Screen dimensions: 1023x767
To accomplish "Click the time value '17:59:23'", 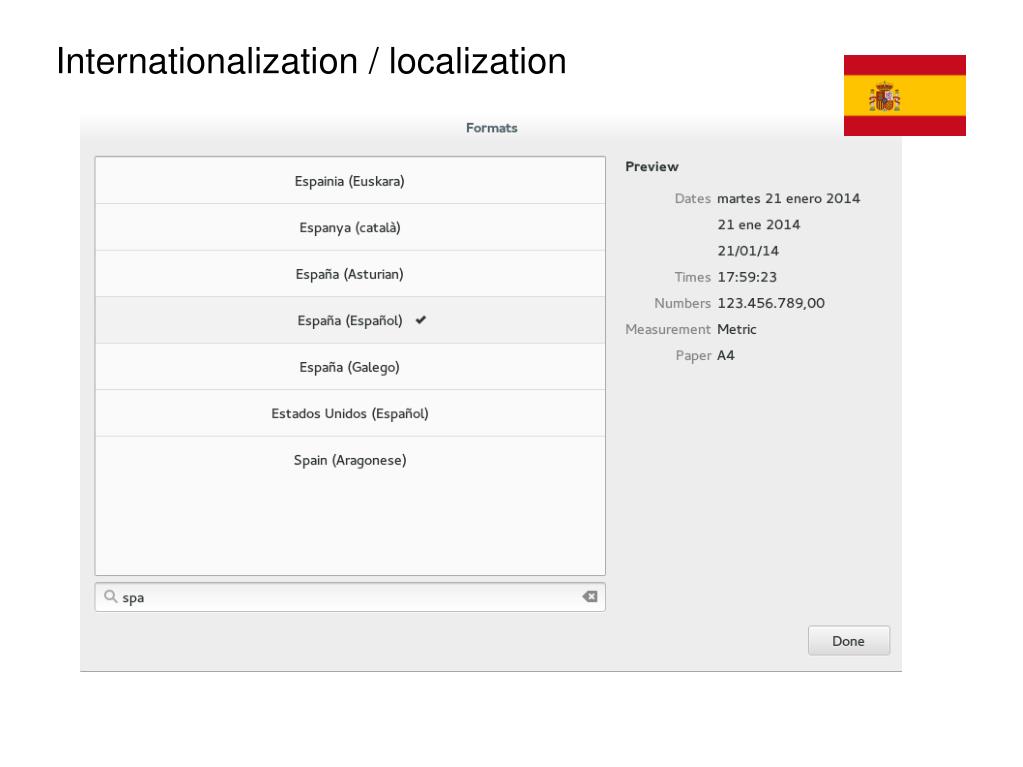I will click(747, 277).
